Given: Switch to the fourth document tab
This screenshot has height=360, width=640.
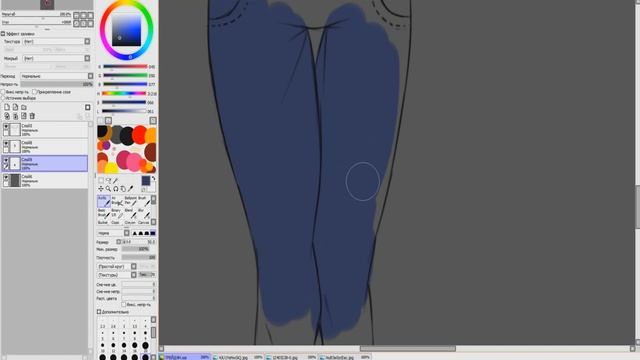Looking at the screenshot, I should click(344, 357).
